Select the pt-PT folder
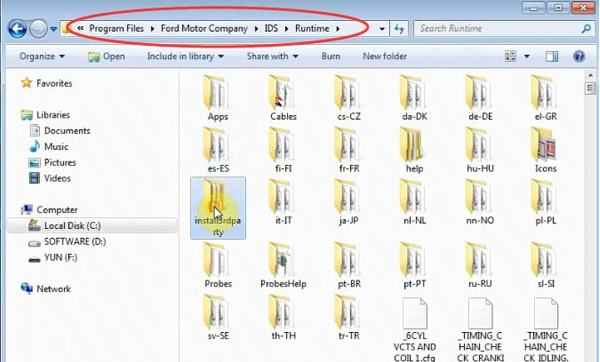Viewport: 600px width, 362px height. tap(414, 266)
